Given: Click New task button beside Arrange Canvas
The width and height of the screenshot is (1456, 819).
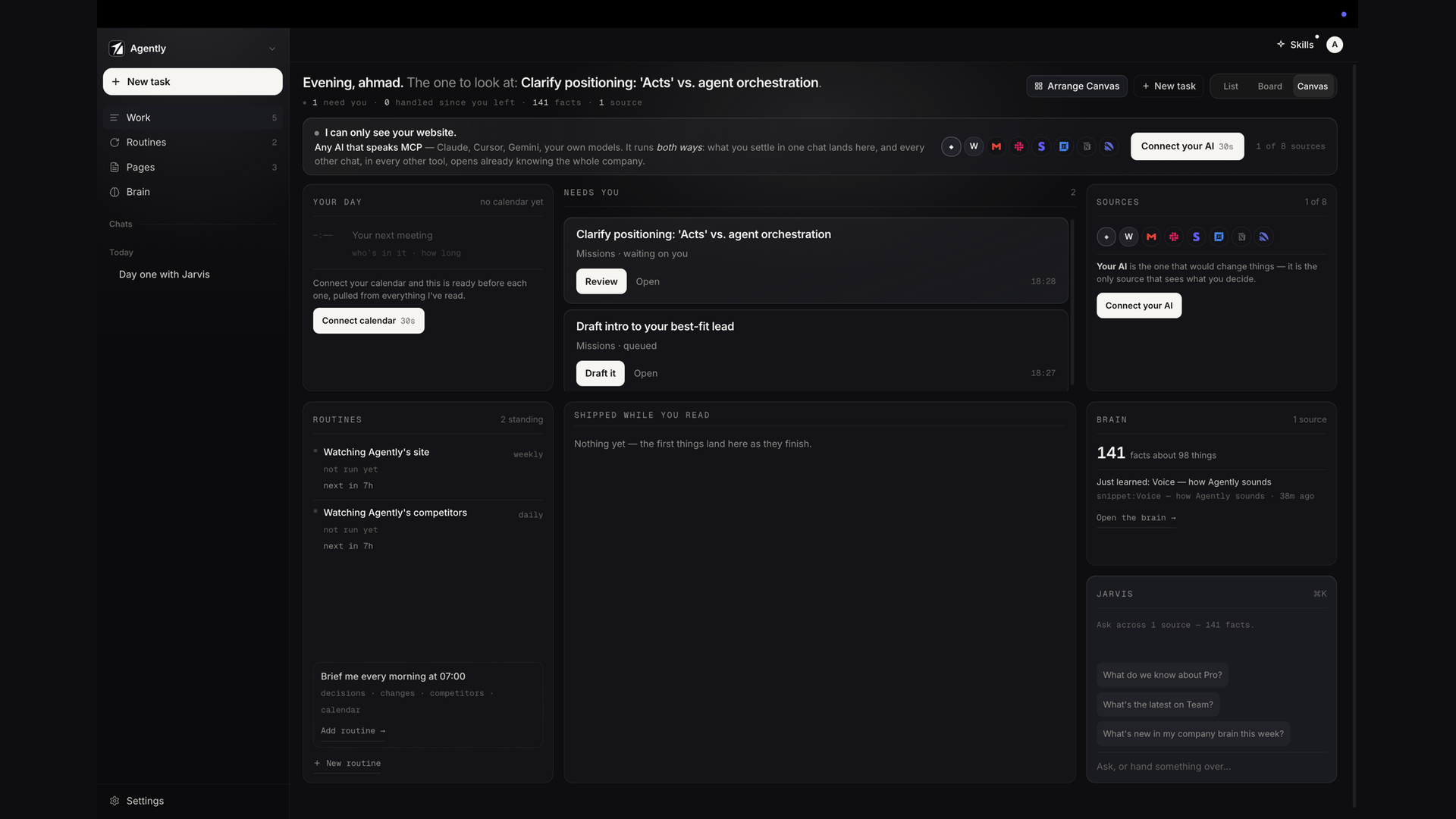Looking at the screenshot, I should 1169,86.
